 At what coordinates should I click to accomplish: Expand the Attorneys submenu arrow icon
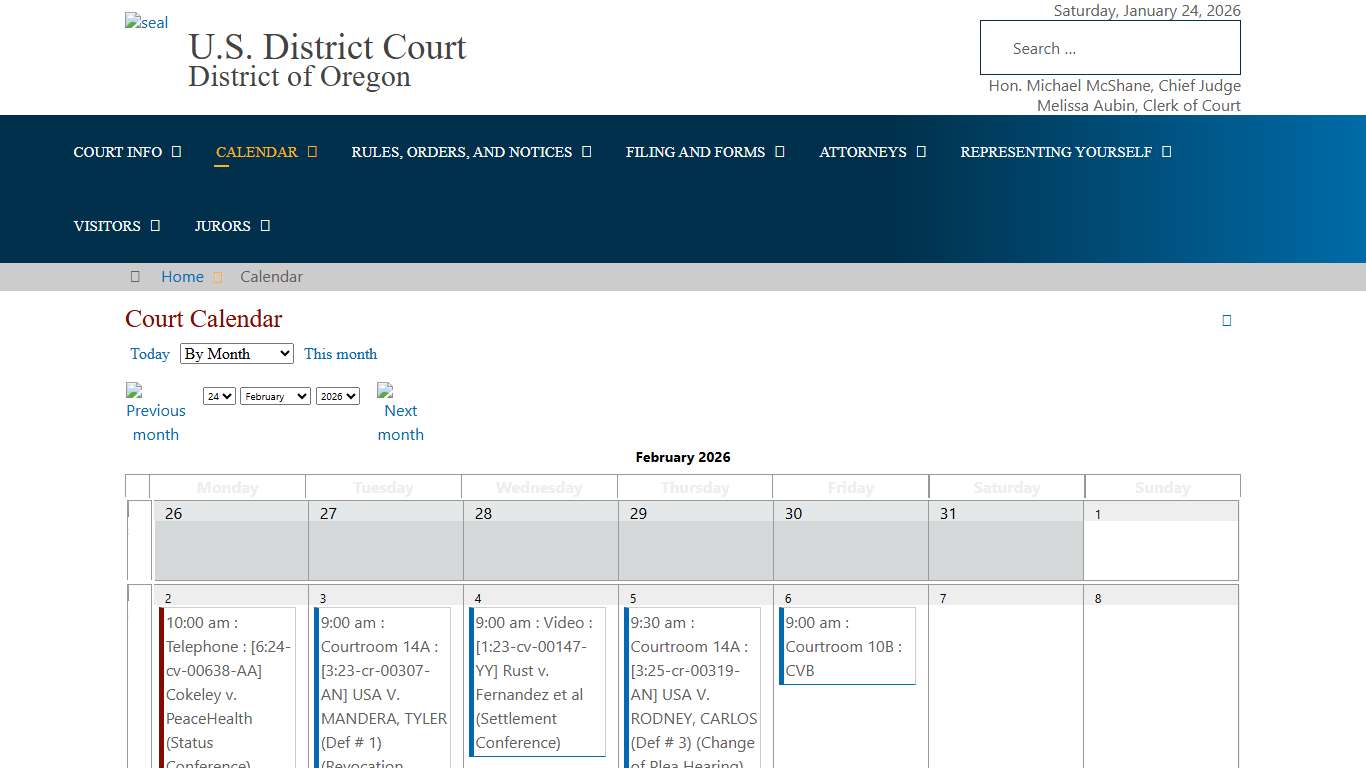click(x=921, y=152)
